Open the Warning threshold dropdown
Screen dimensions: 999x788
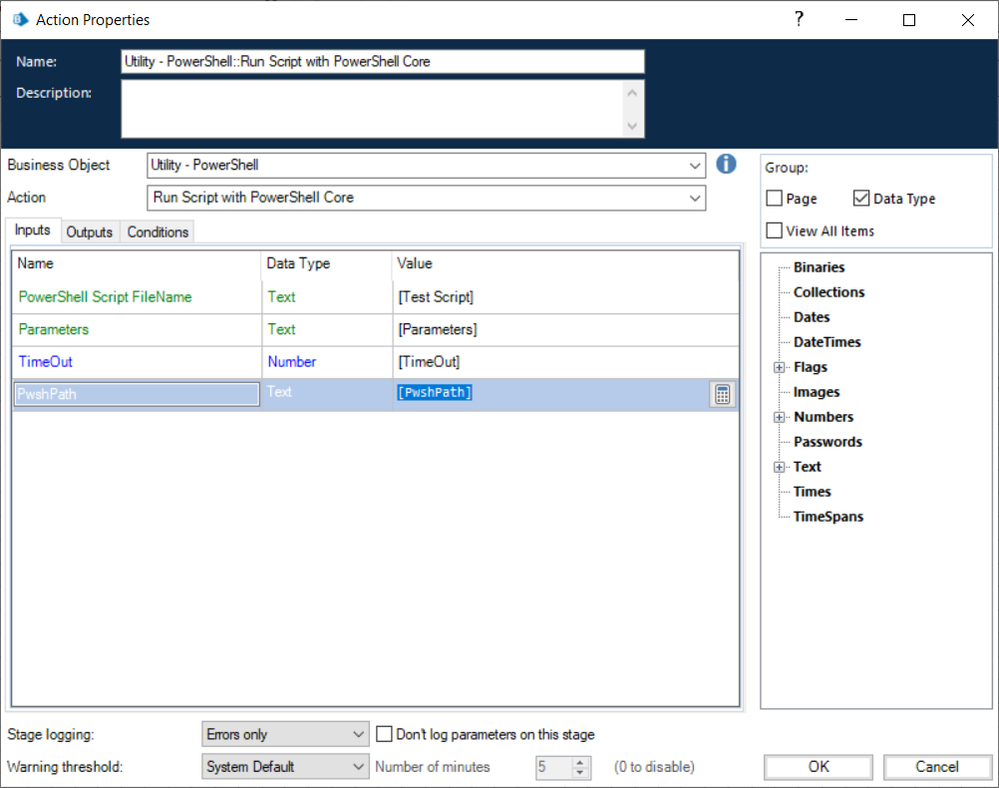pos(360,767)
